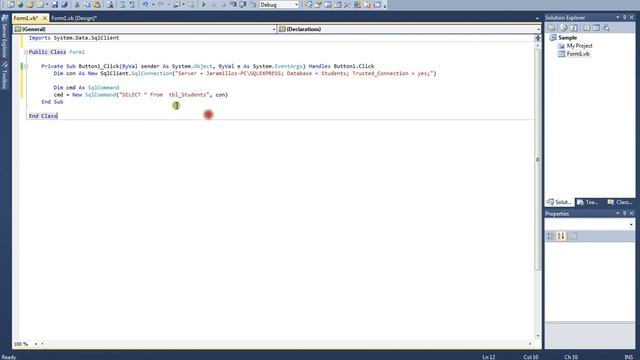This screenshot has height=360, width=640.
Task: Click 'tbl_Students' in the SQL string
Action: (188, 95)
